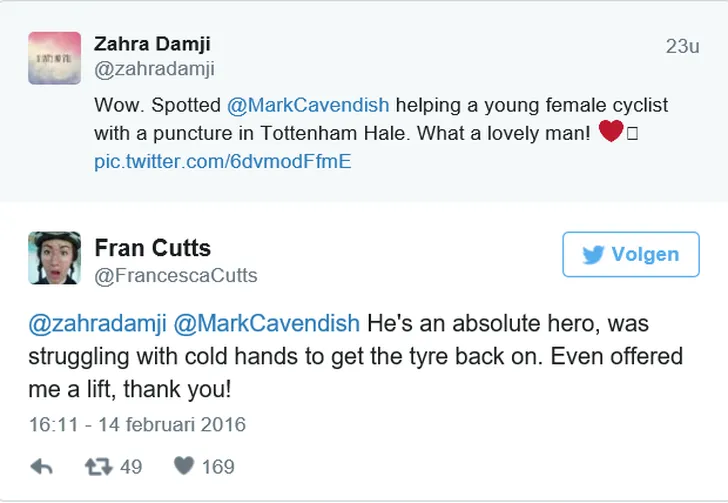Click the red heart emoji
Screen dimensions: 728x503
pyautogui.click(x=610, y=132)
